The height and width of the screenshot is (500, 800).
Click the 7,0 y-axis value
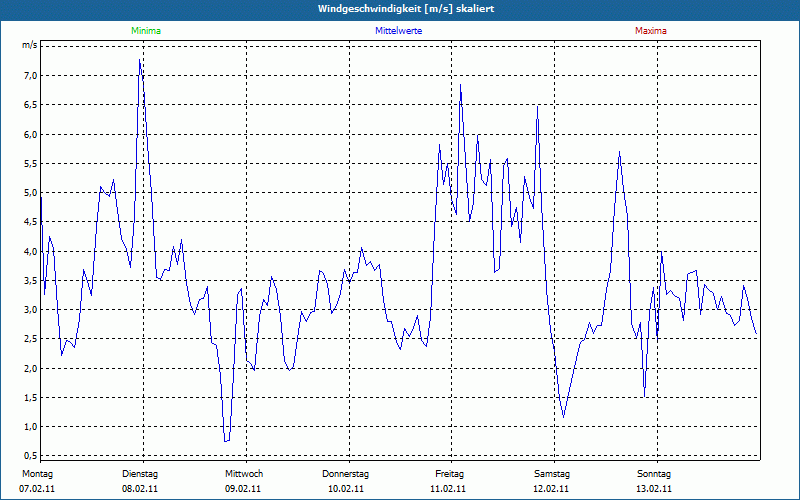point(30,76)
